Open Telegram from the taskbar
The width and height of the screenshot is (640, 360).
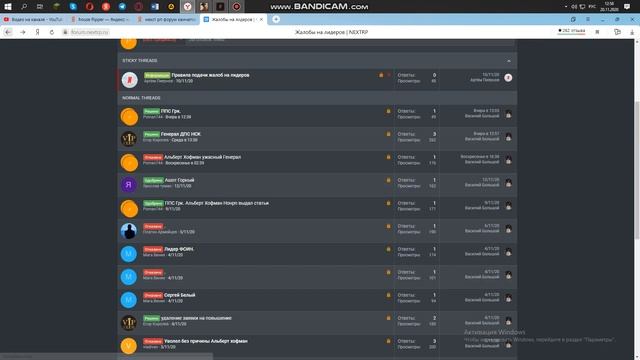[x=122, y=7]
